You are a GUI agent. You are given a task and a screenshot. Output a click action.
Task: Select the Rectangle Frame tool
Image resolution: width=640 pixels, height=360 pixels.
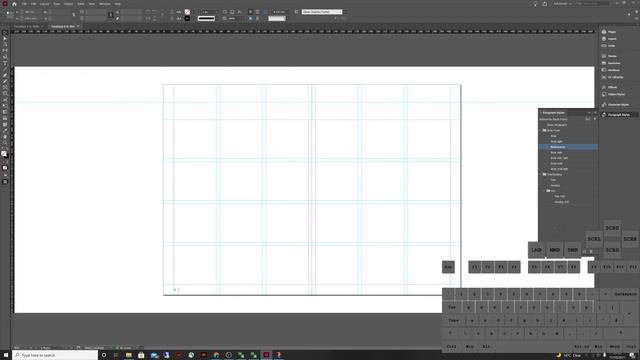coord(5,87)
